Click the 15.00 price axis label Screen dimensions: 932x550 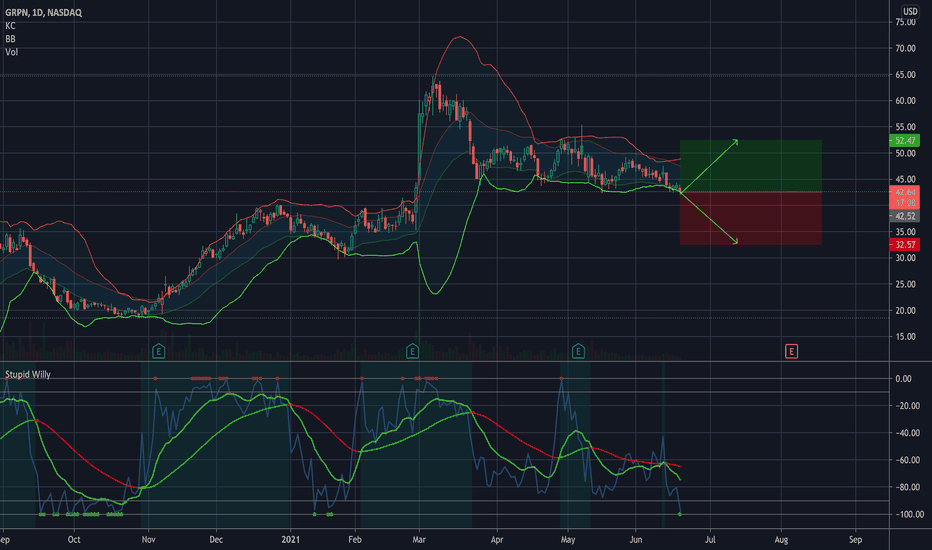click(905, 337)
